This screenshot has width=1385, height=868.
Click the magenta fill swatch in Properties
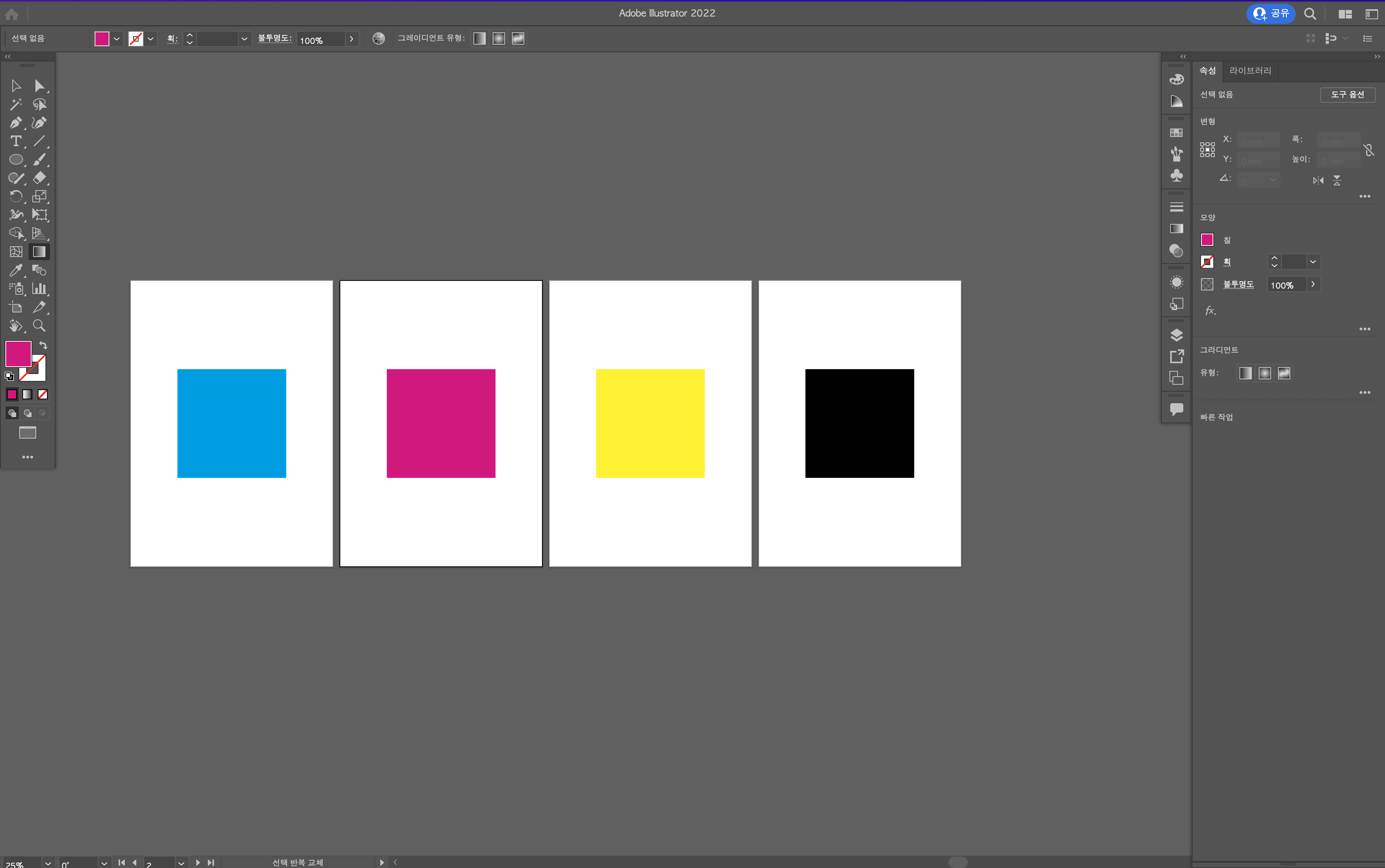(x=1207, y=240)
